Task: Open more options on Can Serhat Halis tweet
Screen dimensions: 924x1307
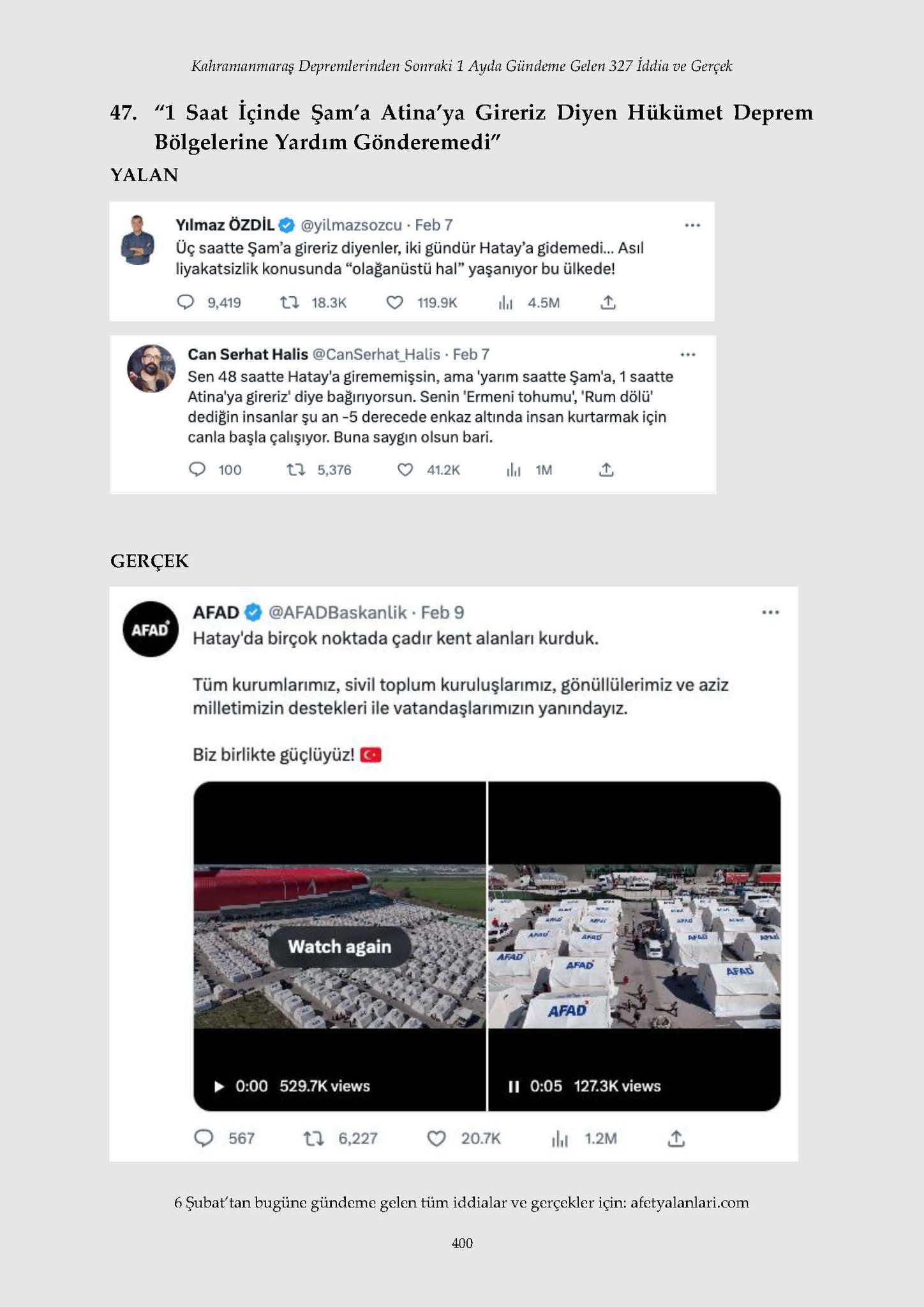Action: [x=688, y=355]
